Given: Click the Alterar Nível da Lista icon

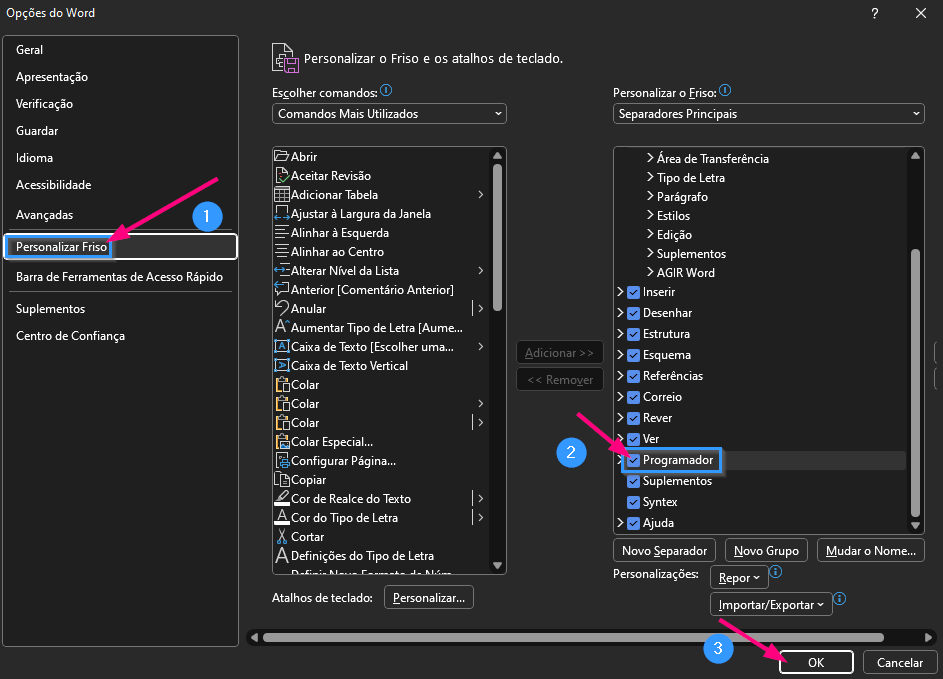Looking at the screenshot, I should 281,271.
